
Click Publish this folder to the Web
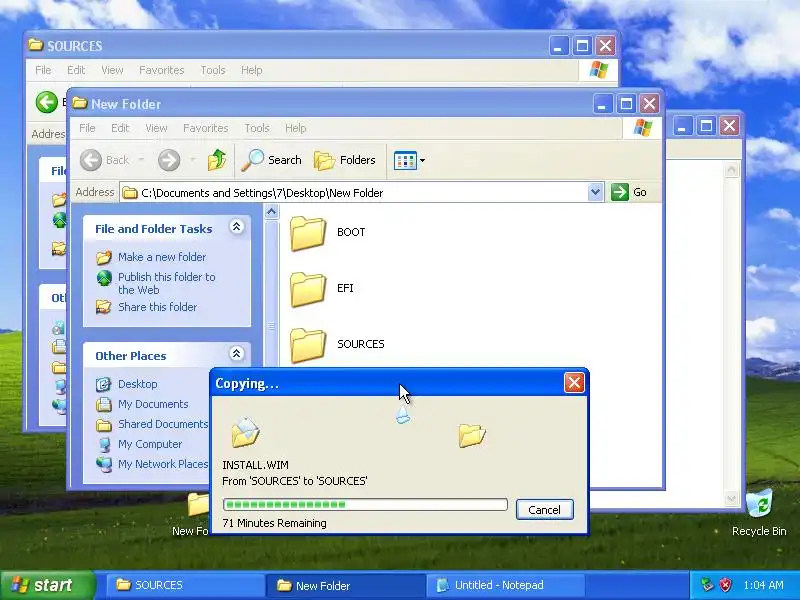[x=167, y=283]
